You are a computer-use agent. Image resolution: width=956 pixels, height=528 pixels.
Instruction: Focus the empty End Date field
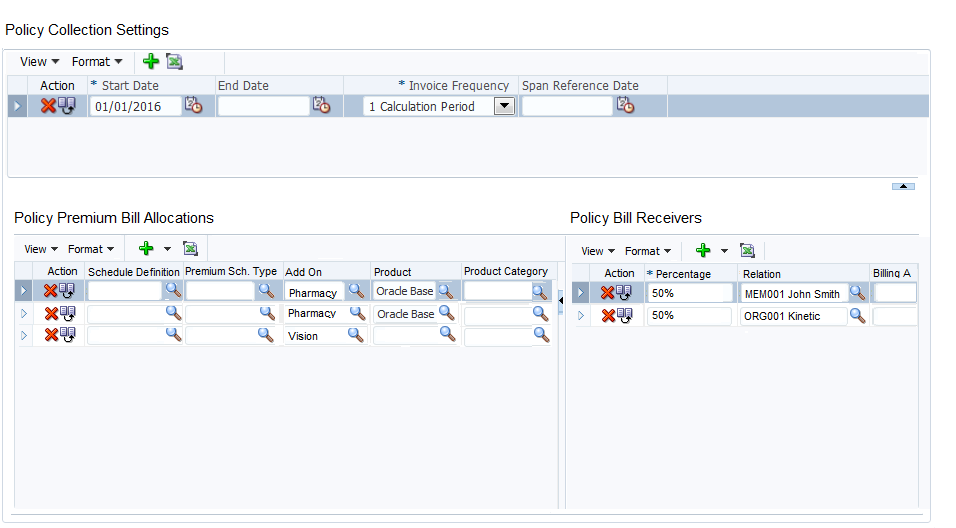point(263,106)
